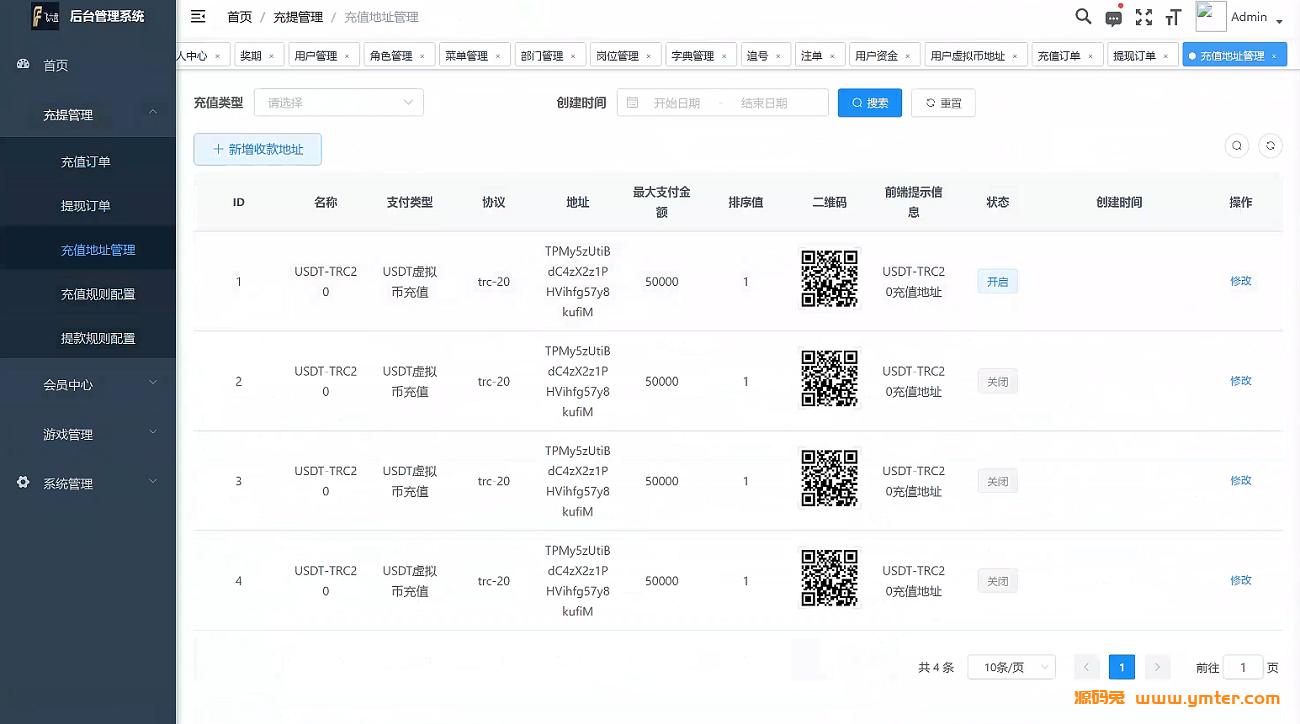Close the 奖期 tab
Image resolution: width=1300 pixels, height=724 pixels.
point(271,56)
